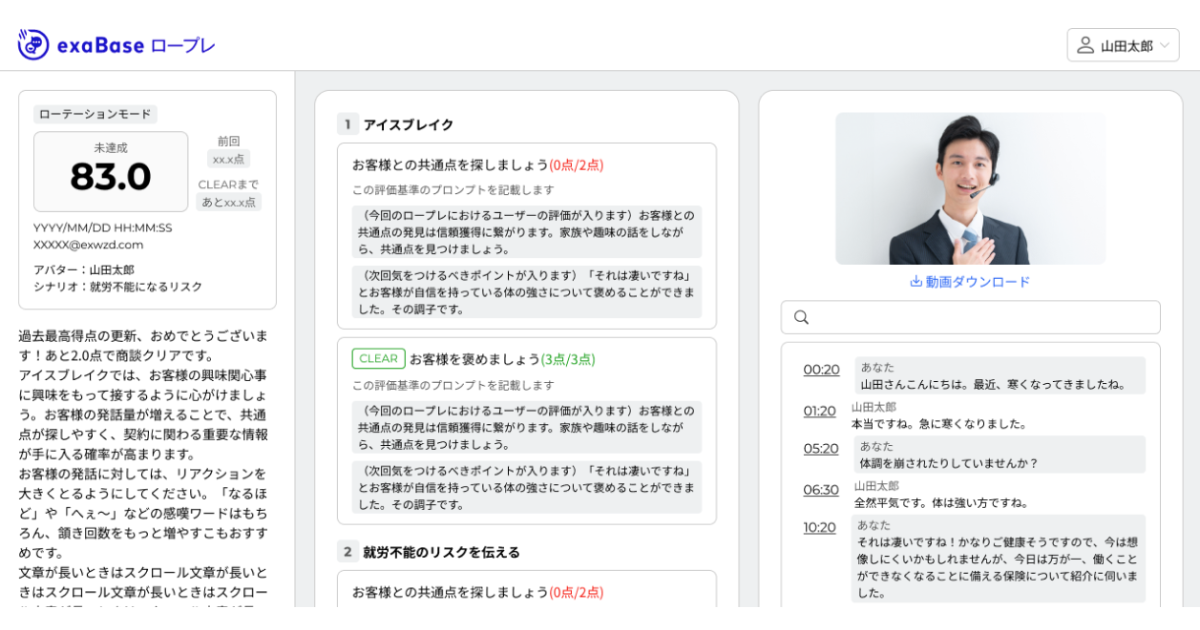Jump to timestamp 06:30 in transcript
The height and width of the screenshot is (630, 1200).
pos(821,490)
